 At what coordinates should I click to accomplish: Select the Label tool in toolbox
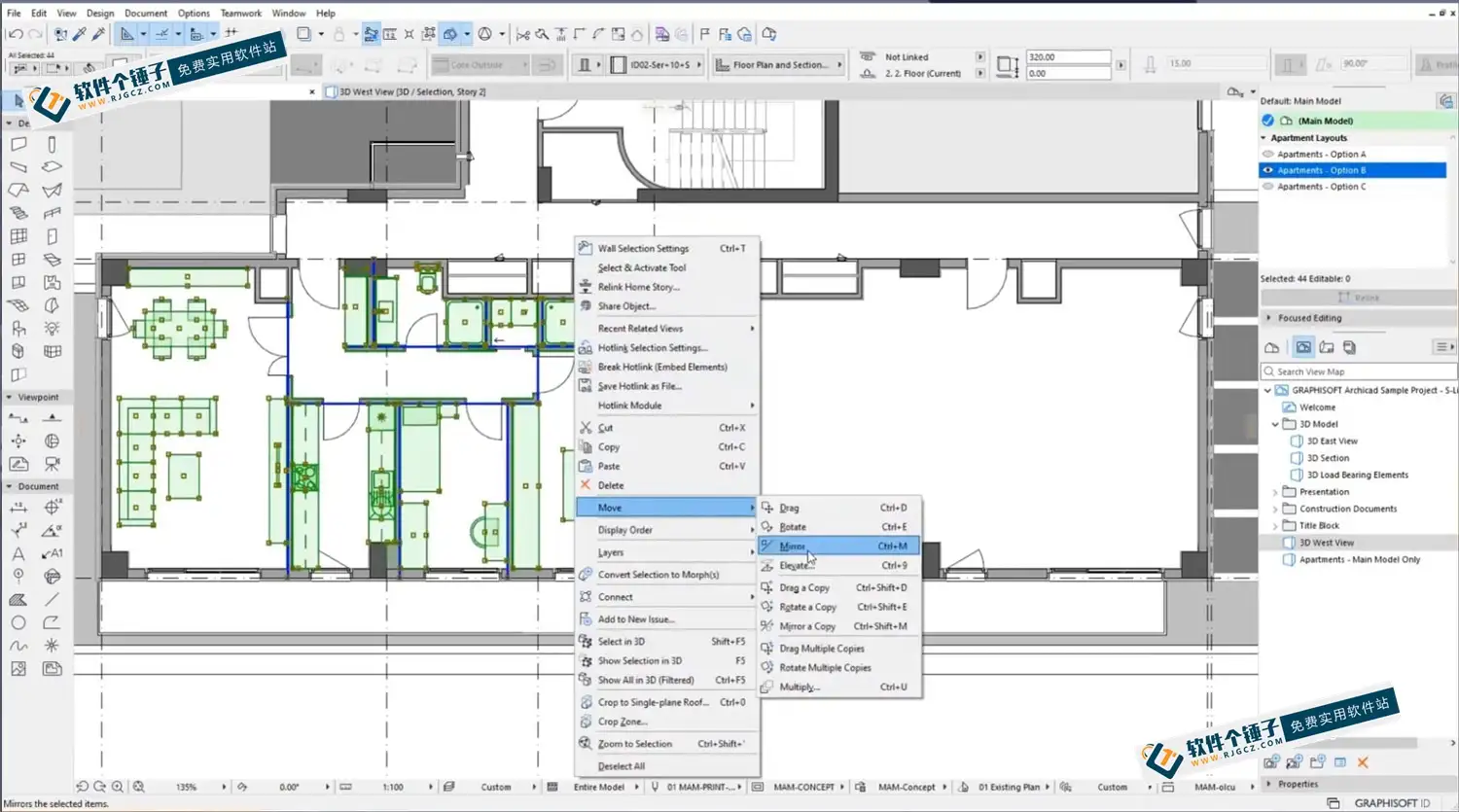point(52,553)
